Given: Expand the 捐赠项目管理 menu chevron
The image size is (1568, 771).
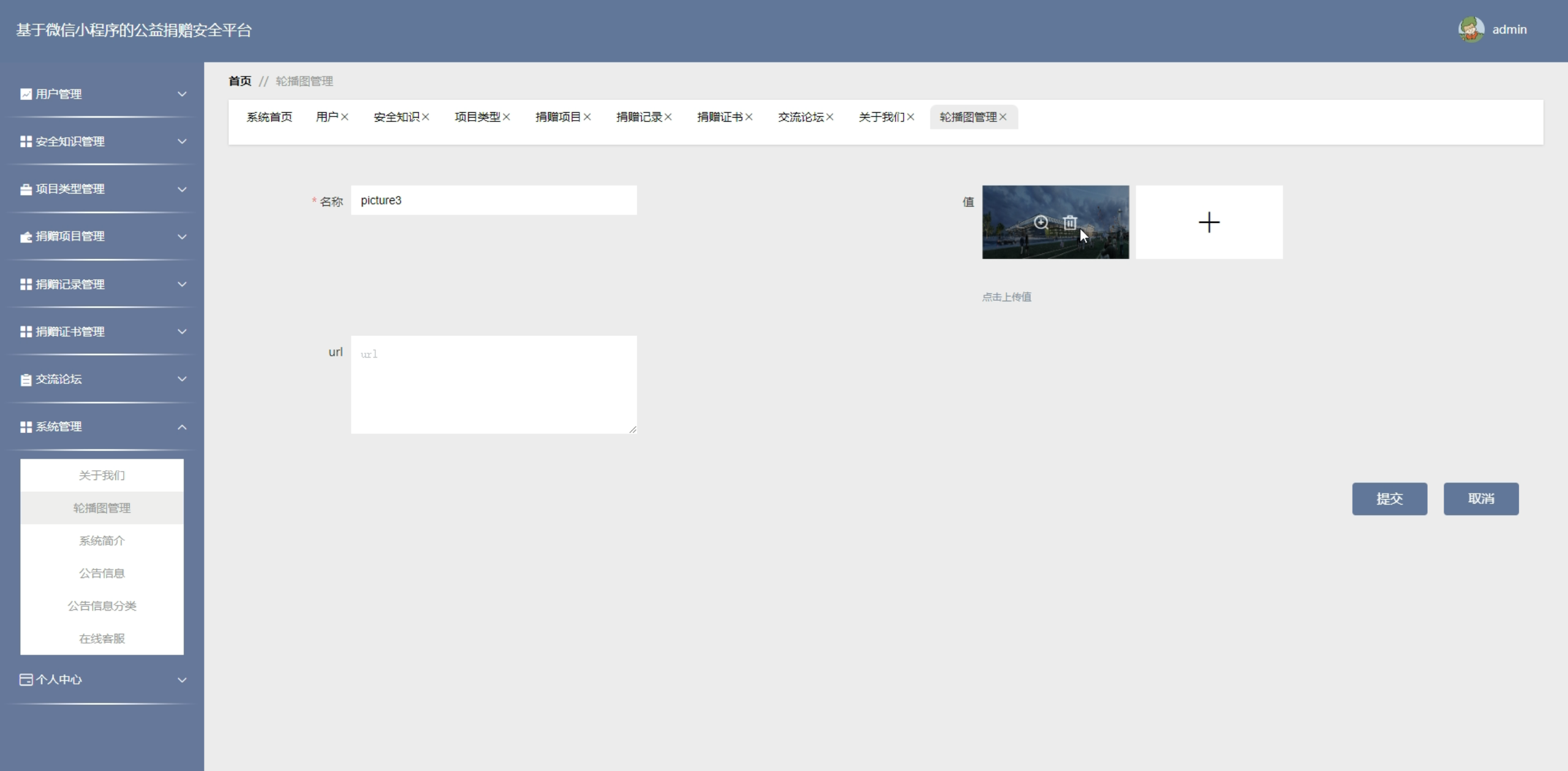Looking at the screenshot, I should click(x=182, y=236).
